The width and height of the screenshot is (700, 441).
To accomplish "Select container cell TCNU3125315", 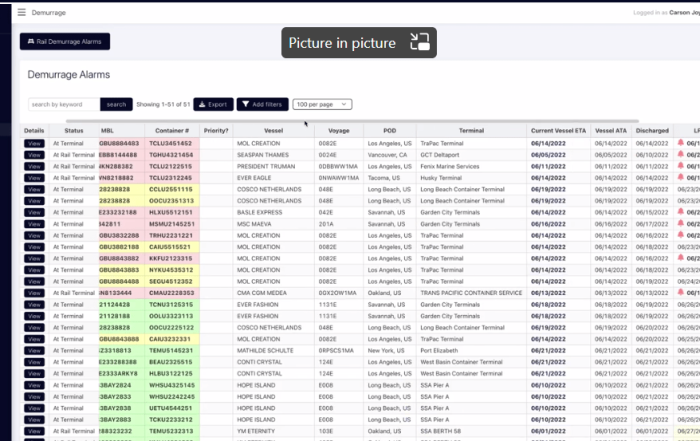I will click(171, 304).
